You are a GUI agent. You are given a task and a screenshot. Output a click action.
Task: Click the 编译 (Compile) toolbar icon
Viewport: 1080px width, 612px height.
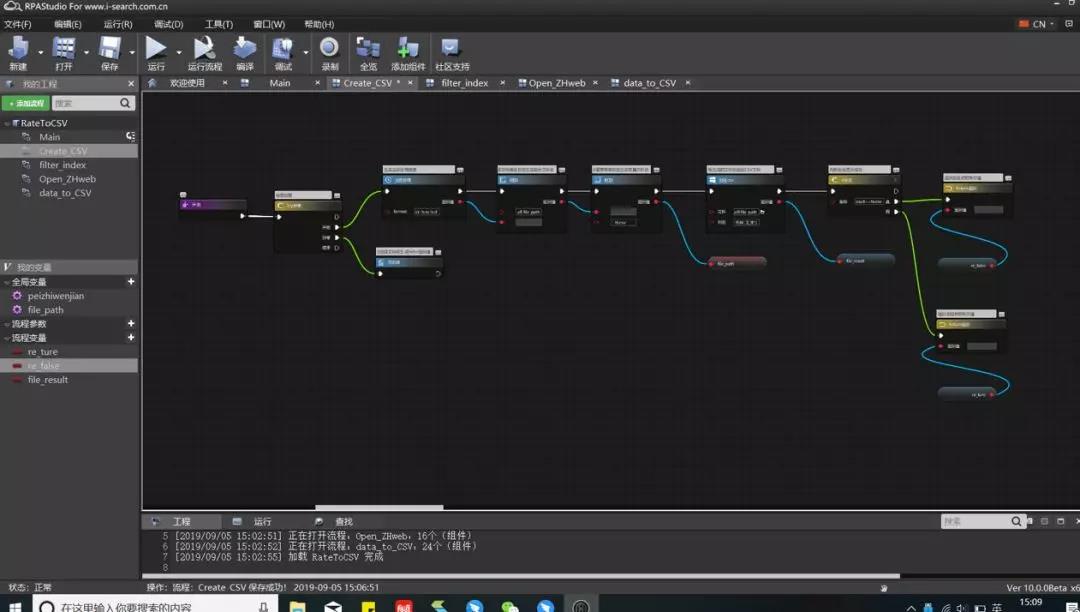[245, 48]
